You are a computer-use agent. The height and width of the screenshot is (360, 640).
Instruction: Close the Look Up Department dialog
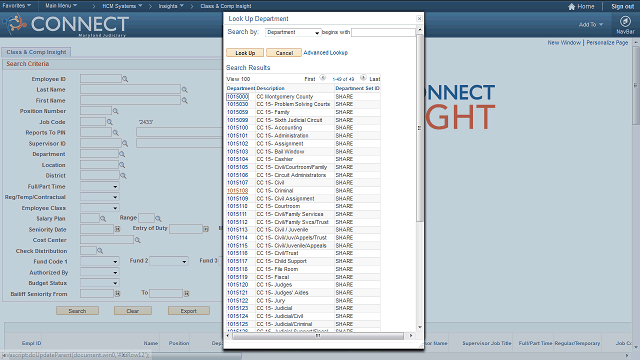(x=419, y=19)
